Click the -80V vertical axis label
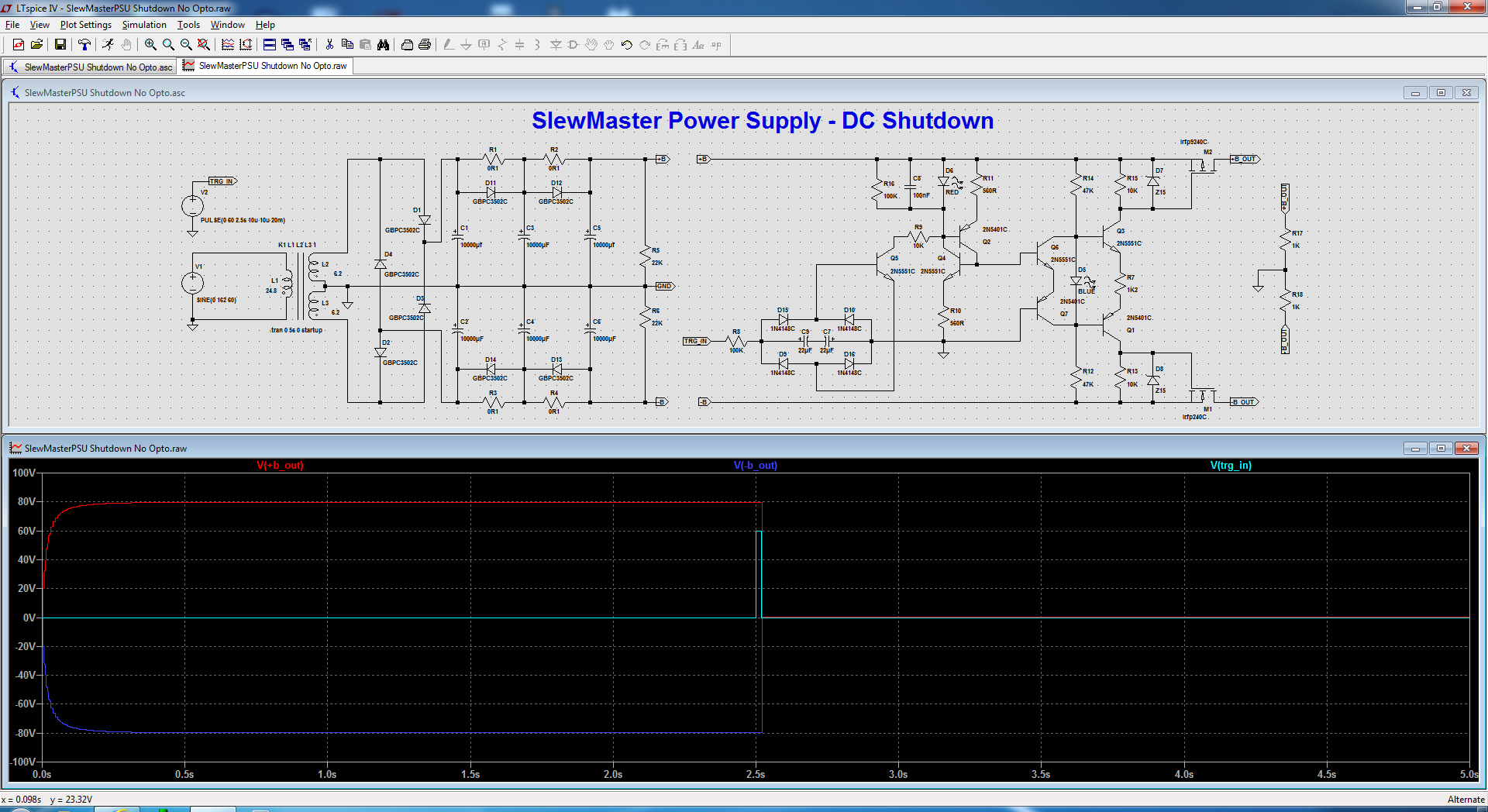This screenshot has height=812, width=1488. [25, 733]
